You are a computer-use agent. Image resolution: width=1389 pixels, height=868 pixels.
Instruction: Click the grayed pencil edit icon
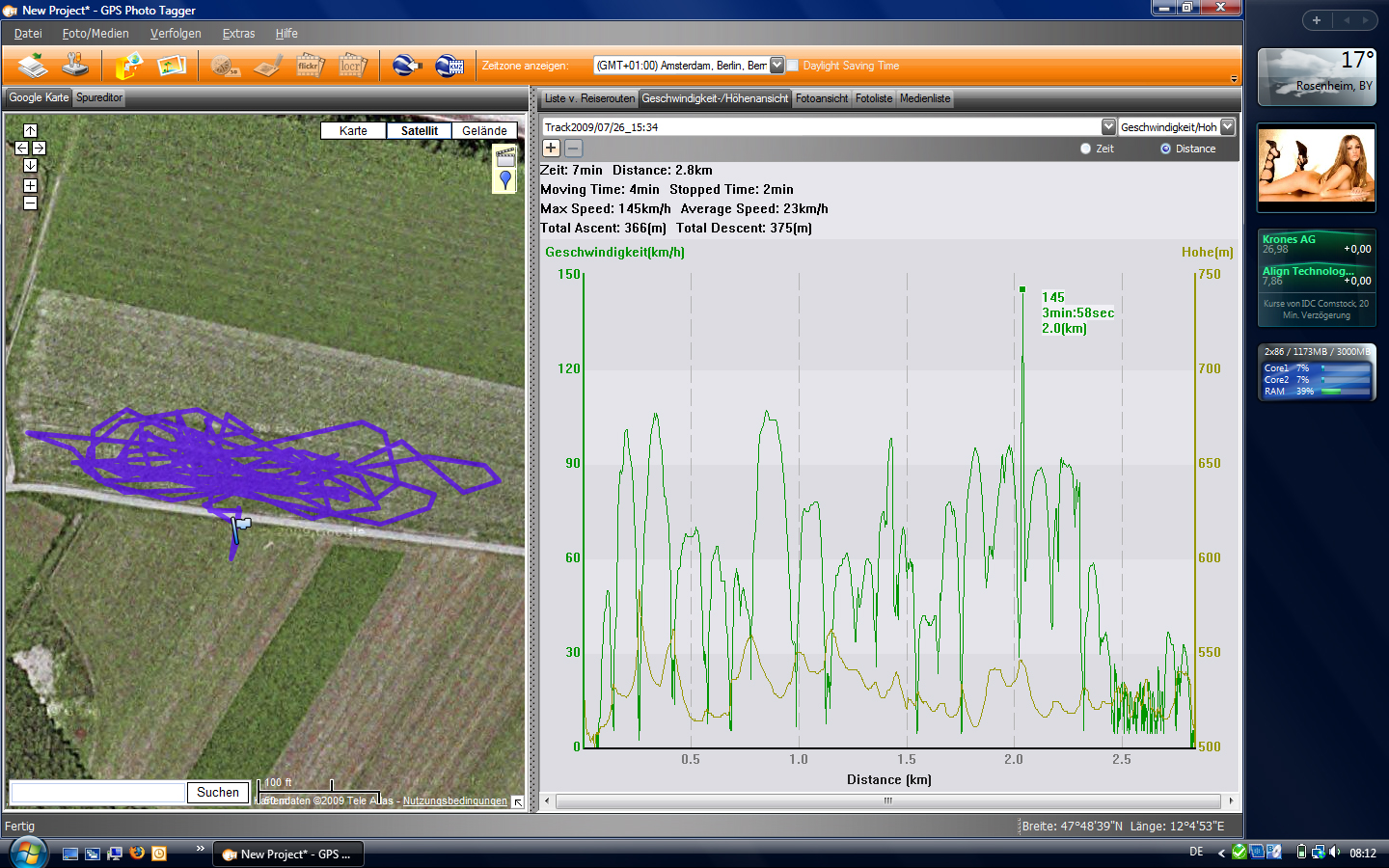click(x=268, y=66)
